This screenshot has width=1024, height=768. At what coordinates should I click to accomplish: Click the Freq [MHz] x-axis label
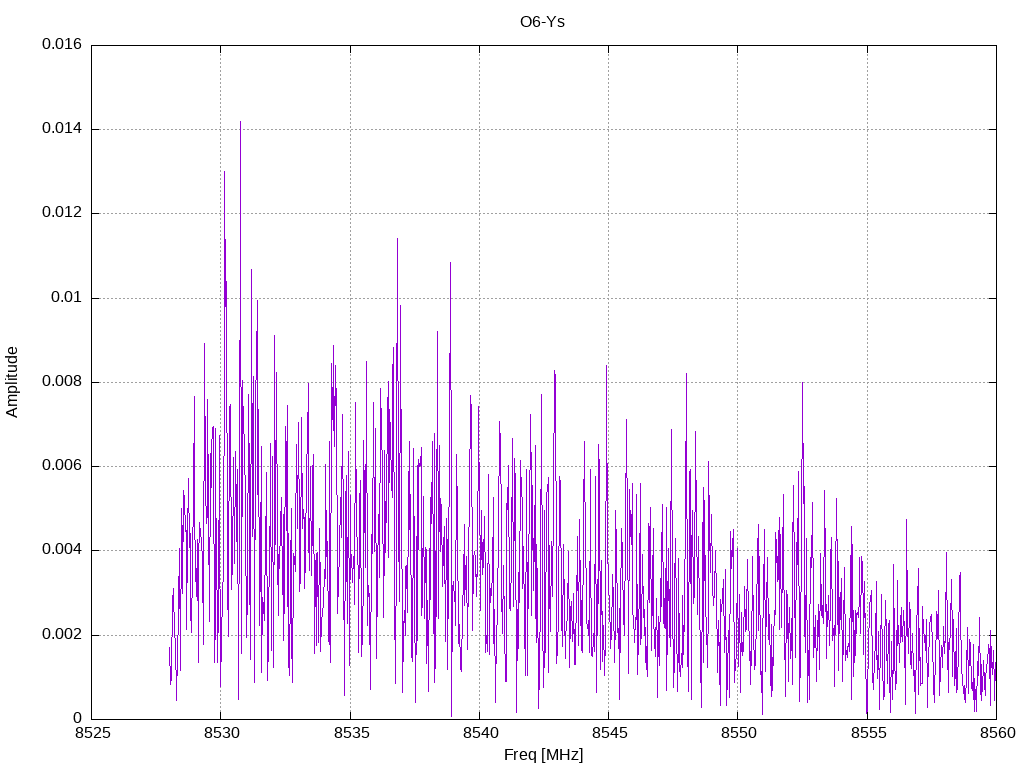[543, 755]
